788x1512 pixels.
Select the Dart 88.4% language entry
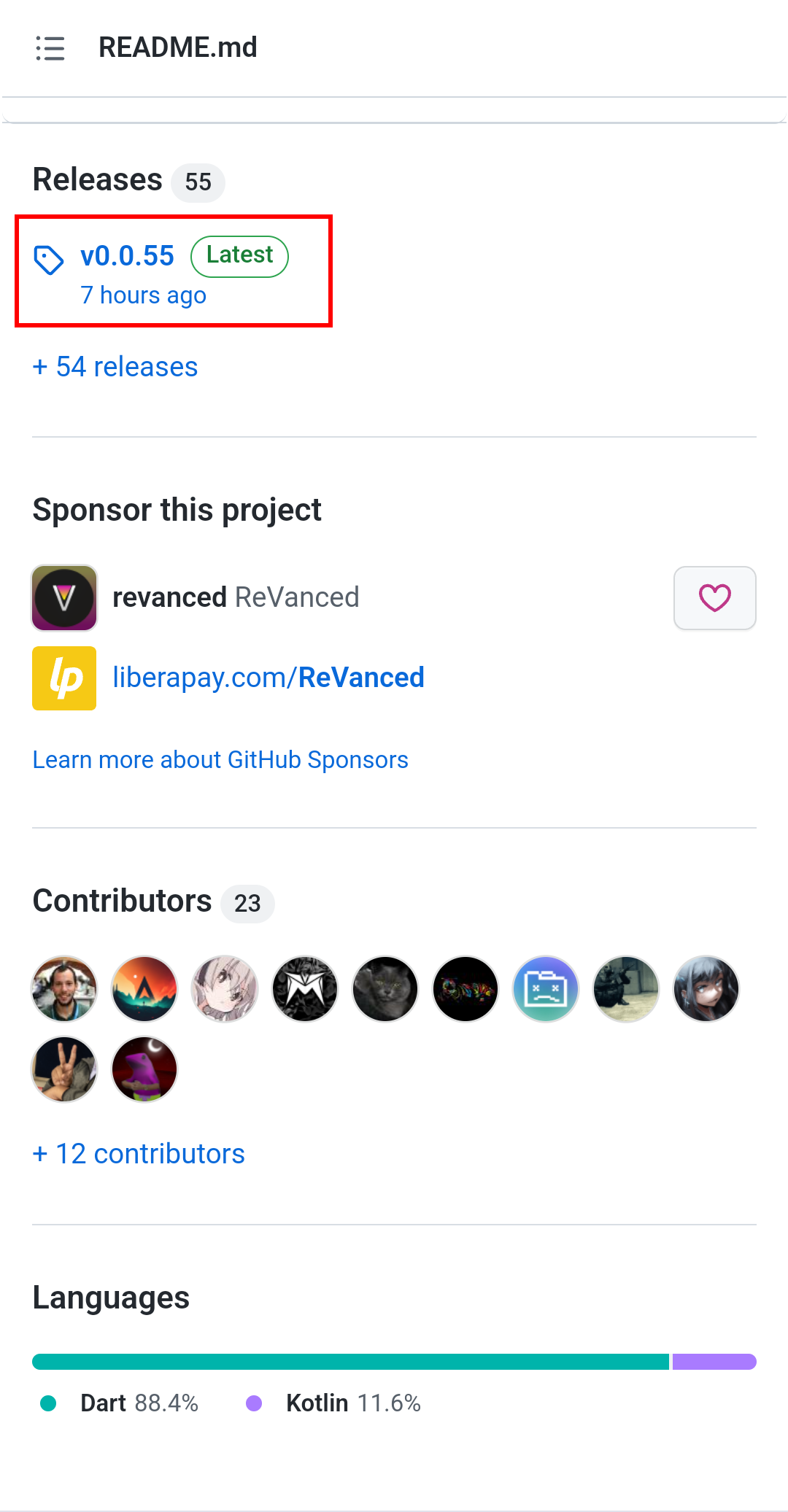coord(139,1403)
